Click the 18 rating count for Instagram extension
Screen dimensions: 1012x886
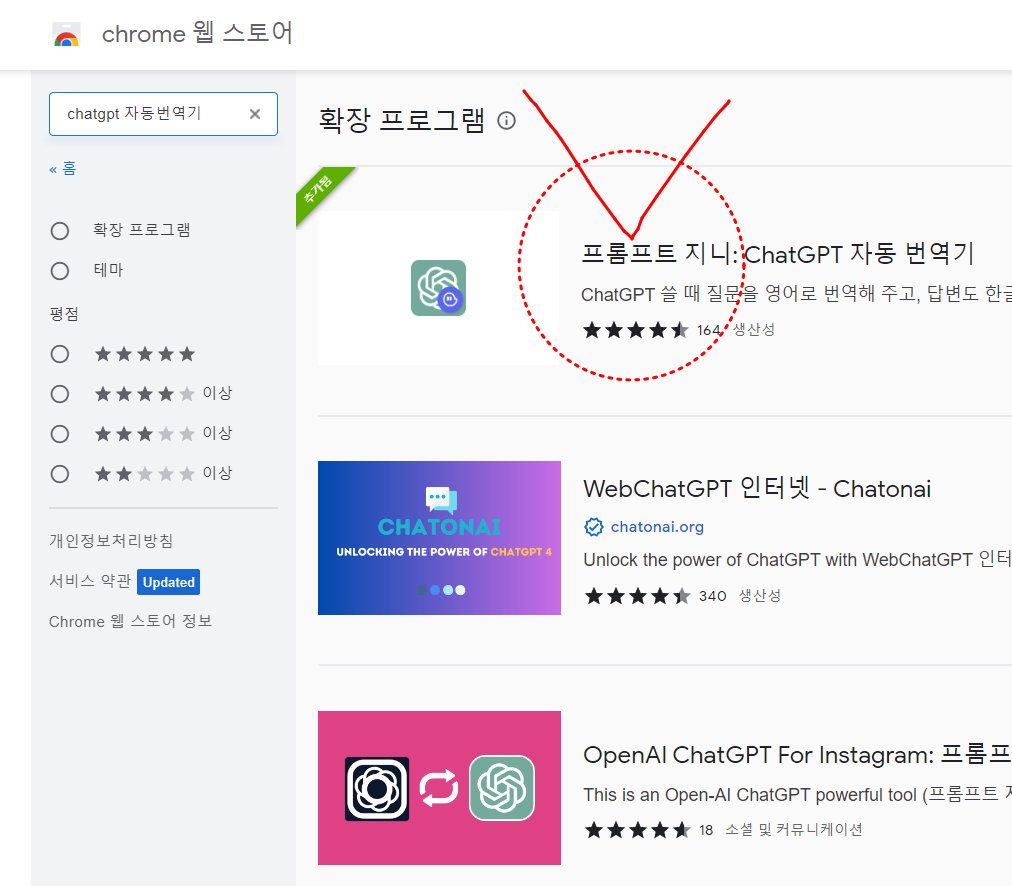coord(706,830)
